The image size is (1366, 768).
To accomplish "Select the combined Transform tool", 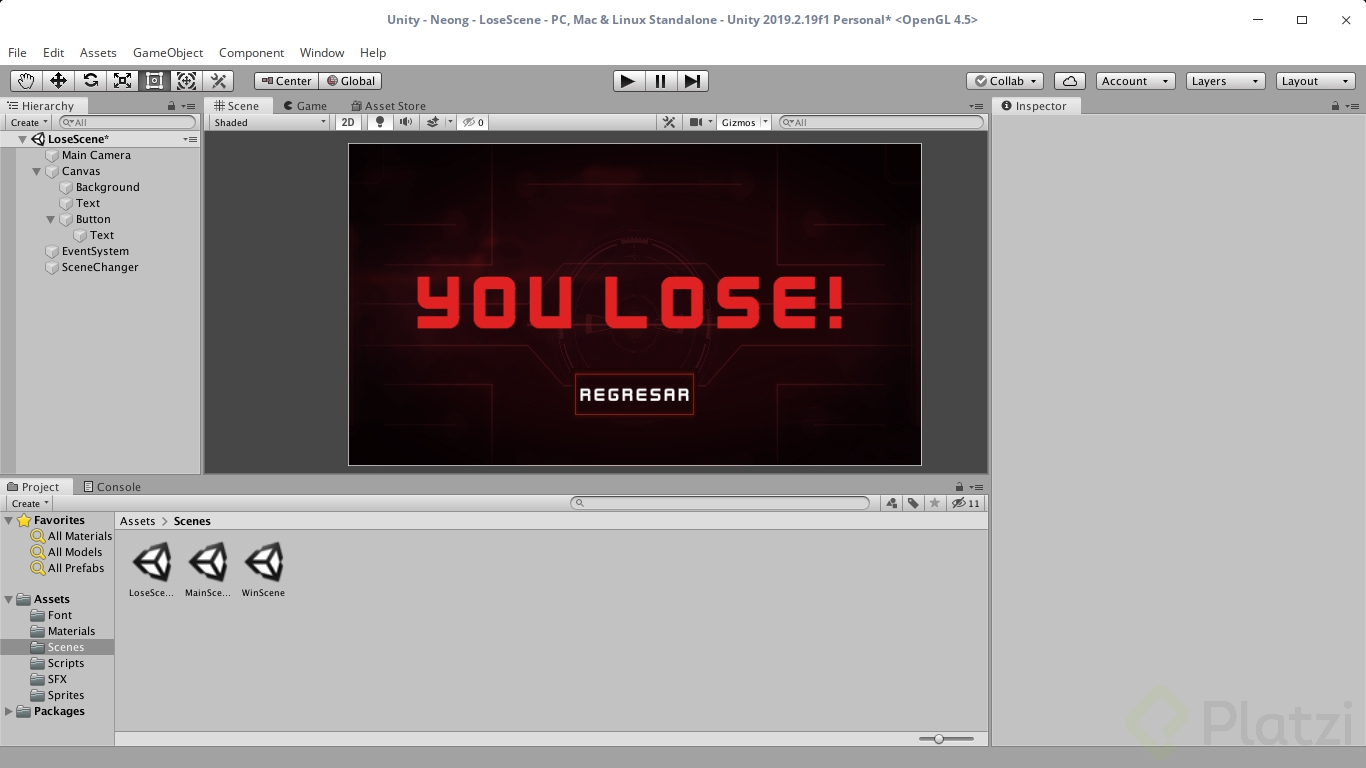I will pos(187,81).
